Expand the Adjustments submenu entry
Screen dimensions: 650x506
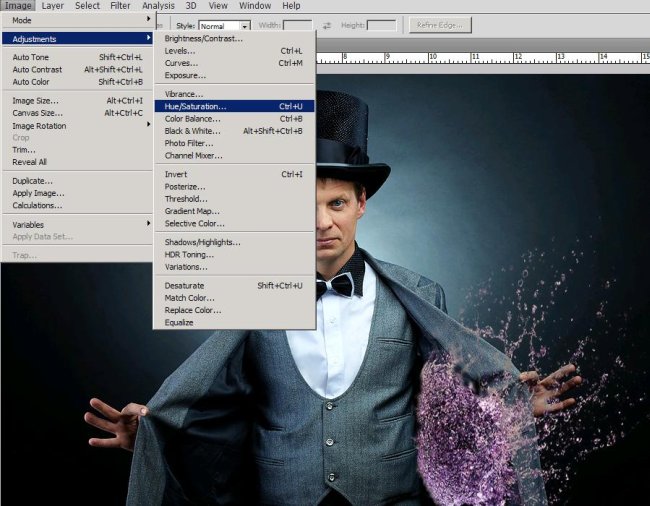tap(78, 39)
